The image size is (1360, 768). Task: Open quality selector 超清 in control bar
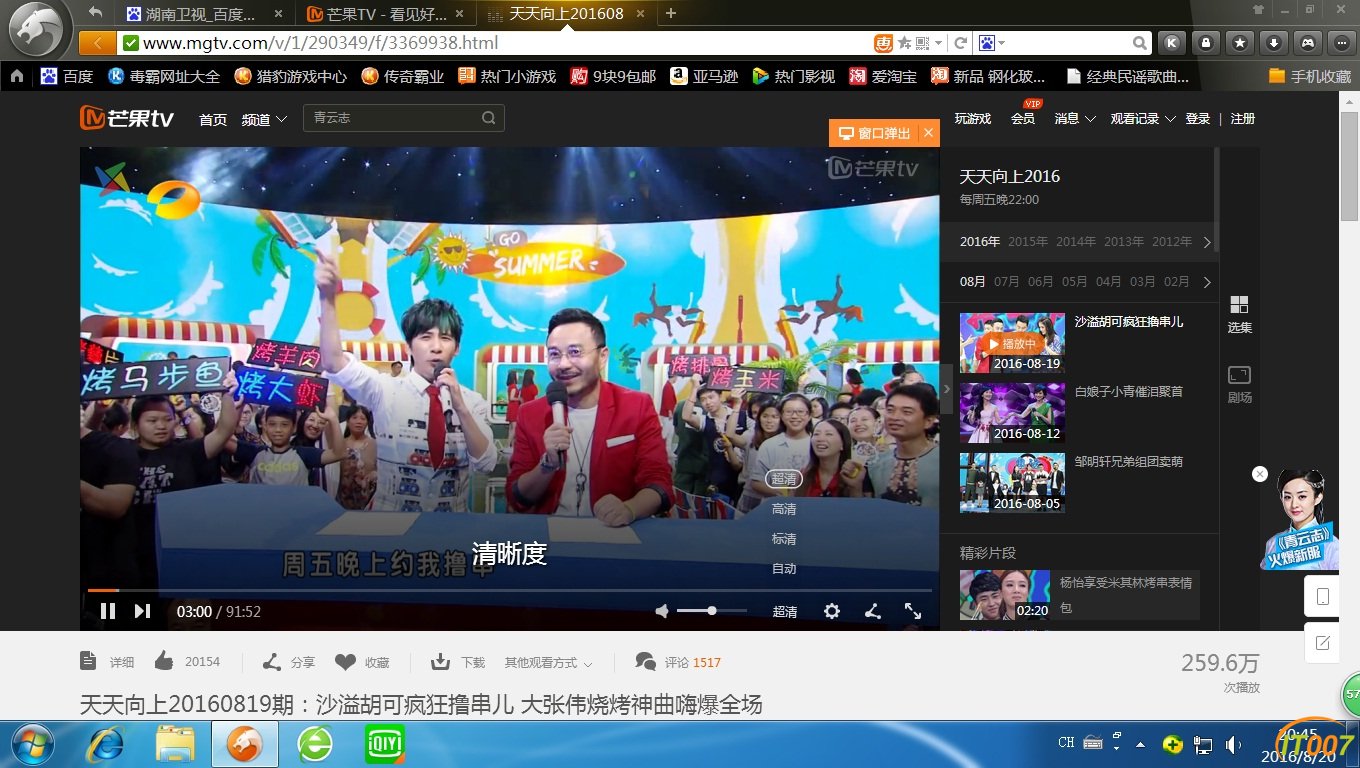point(785,612)
